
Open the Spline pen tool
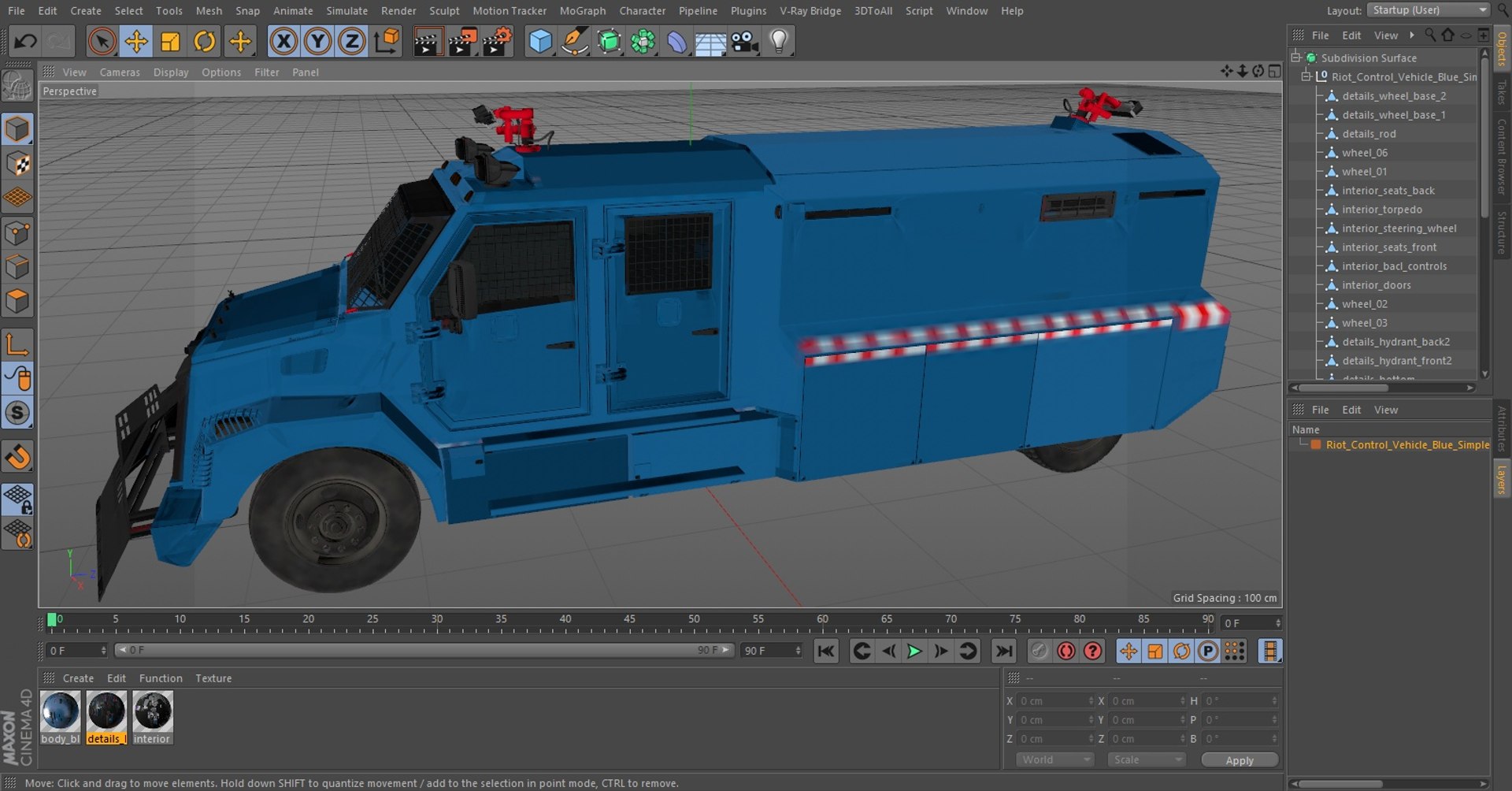[x=575, y=41]
